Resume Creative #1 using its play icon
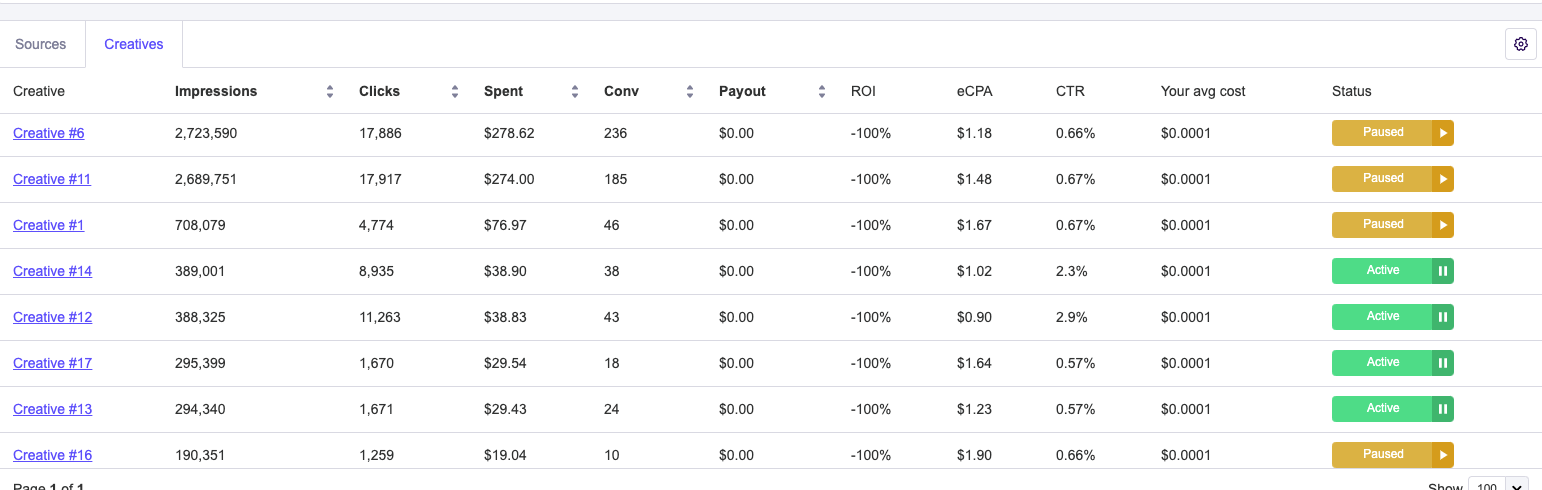 click(x=1442, y=225)
